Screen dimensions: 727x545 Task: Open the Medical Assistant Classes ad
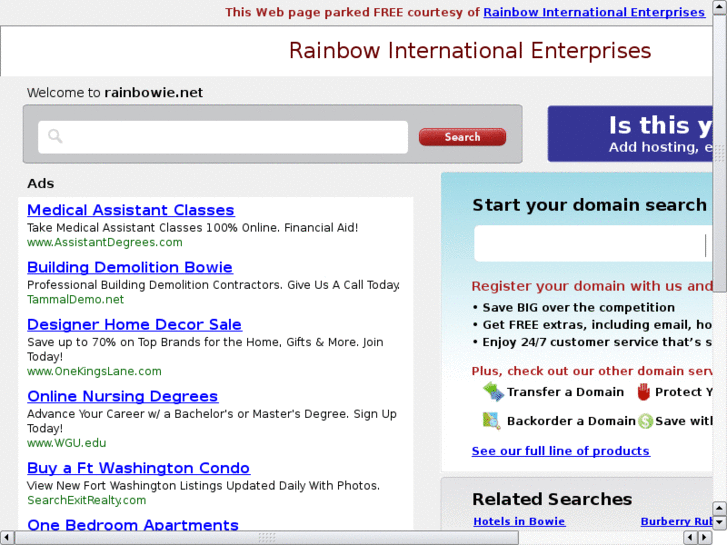pyautogui.click(x=131, y=210)
